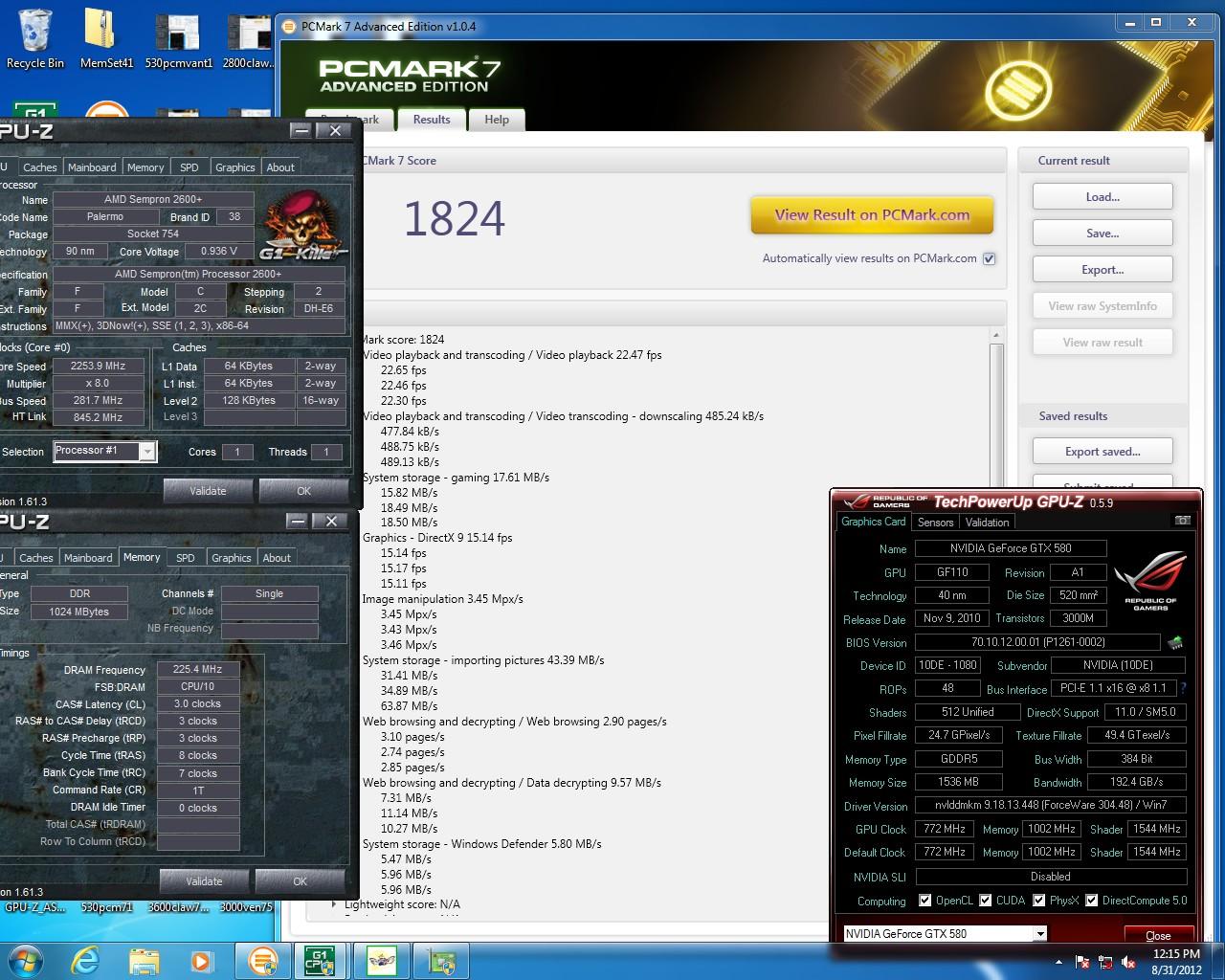Screen dimensions: 1225x980
Task: Click the Save... button
Action: pos(1102,233)
